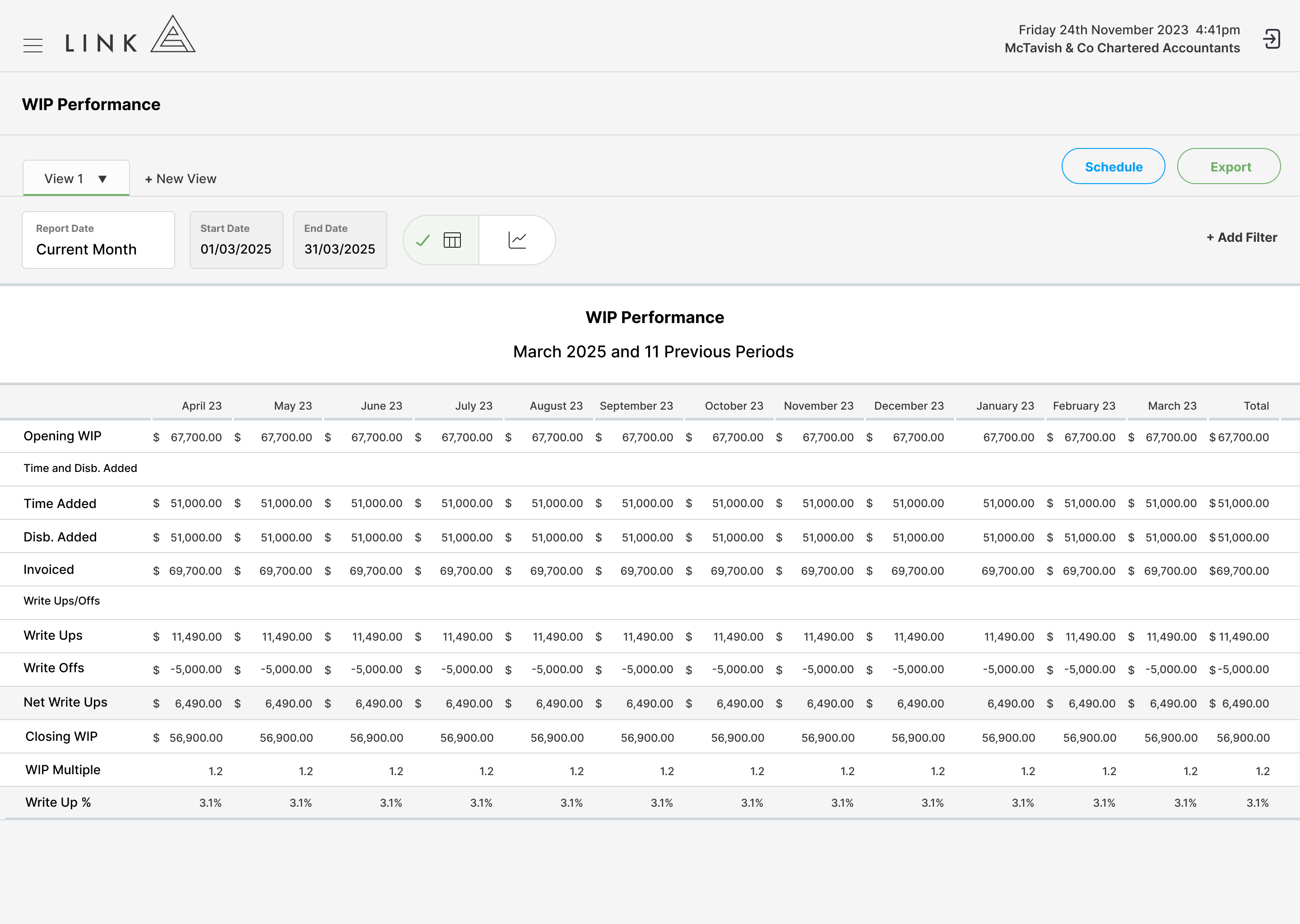
Task: Click the End Date field
Action: click(340, 240)
